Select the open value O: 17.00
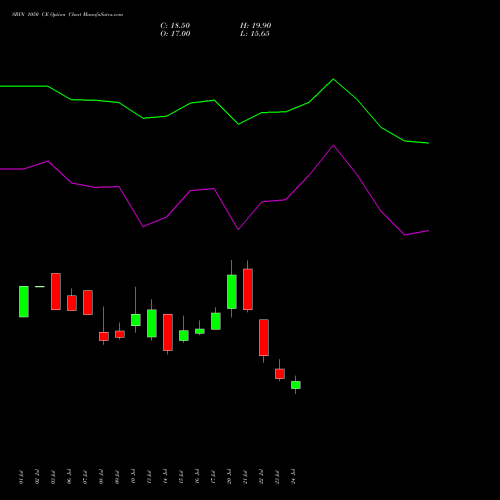 coord(175,34)
